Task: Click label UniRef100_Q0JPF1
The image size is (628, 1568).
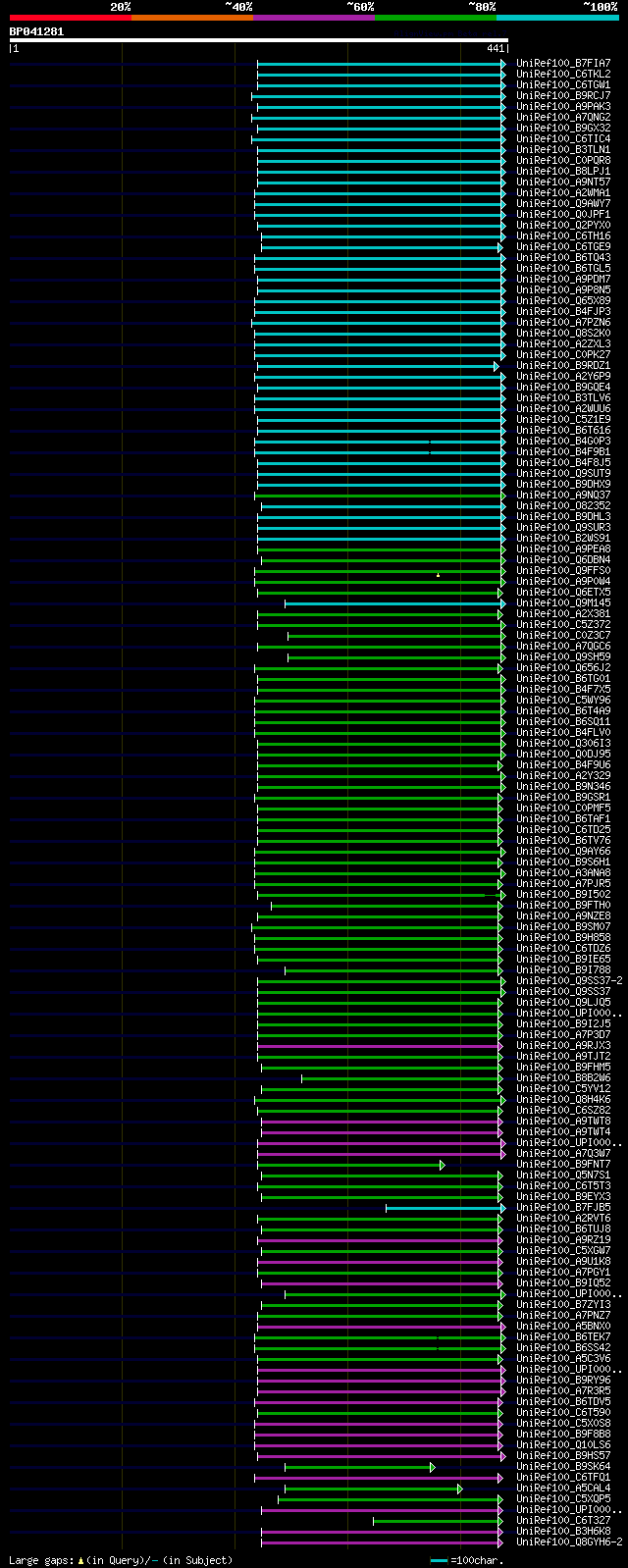Action: (563, 214)
